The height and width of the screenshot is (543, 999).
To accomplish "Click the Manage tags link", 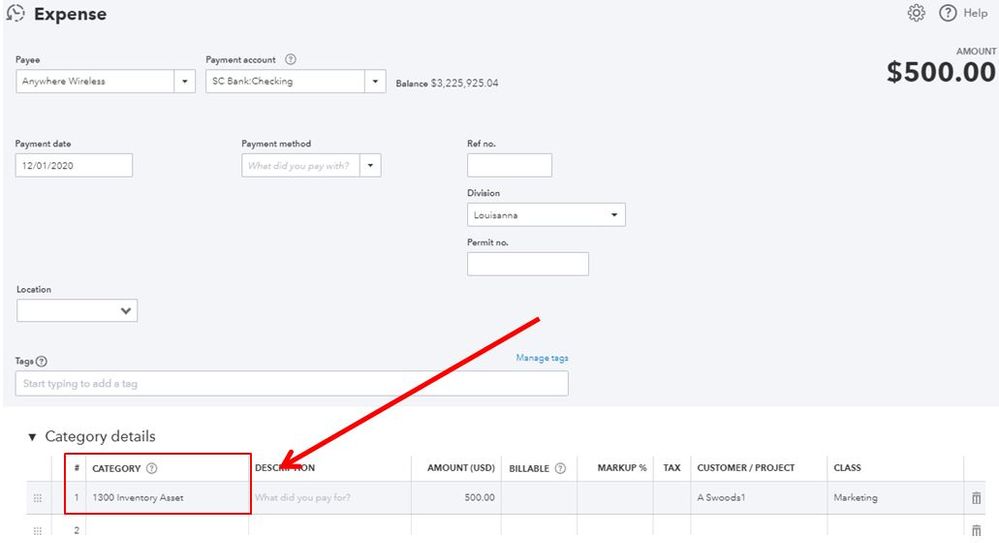I will pyautogui.click(x=542, y=358).
